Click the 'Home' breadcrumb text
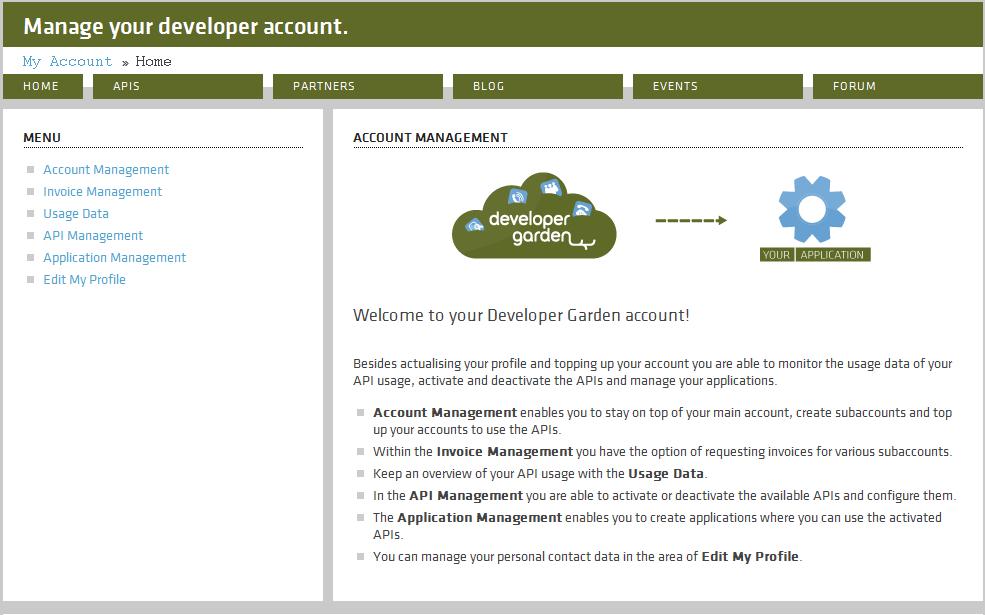The image size is (985, 615). coord(153,62)
